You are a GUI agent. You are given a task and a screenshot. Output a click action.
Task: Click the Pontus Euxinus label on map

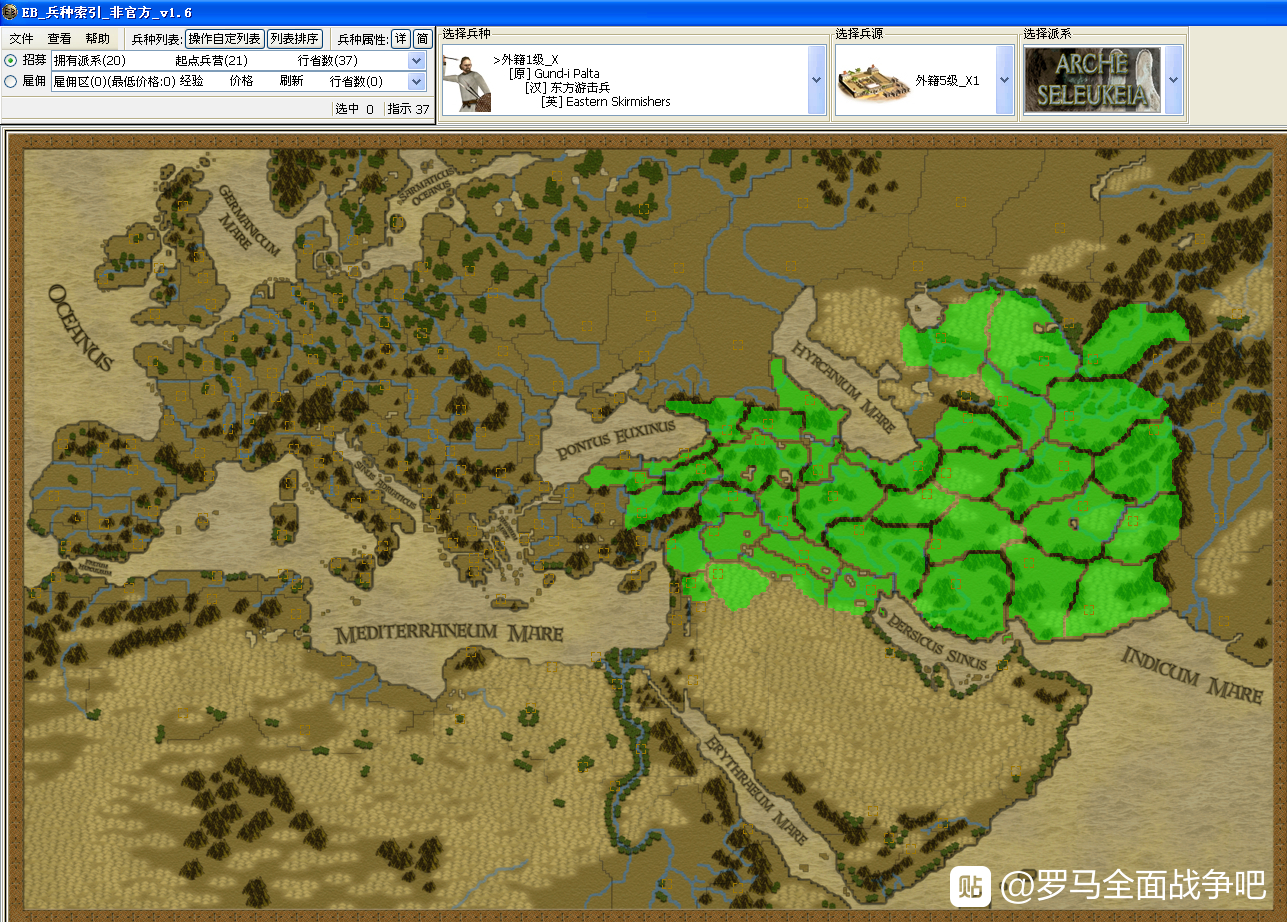pos(616,439)
